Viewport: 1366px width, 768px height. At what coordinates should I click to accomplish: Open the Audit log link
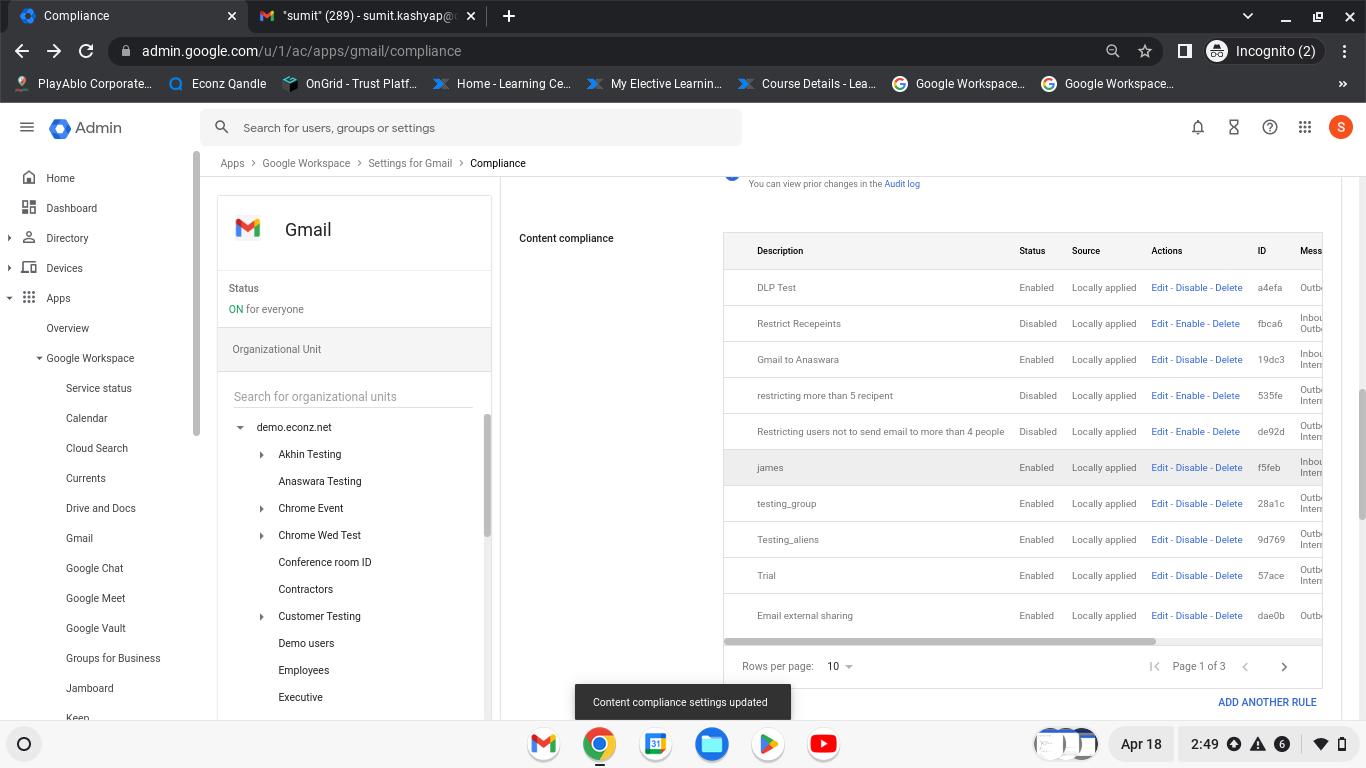902,184
